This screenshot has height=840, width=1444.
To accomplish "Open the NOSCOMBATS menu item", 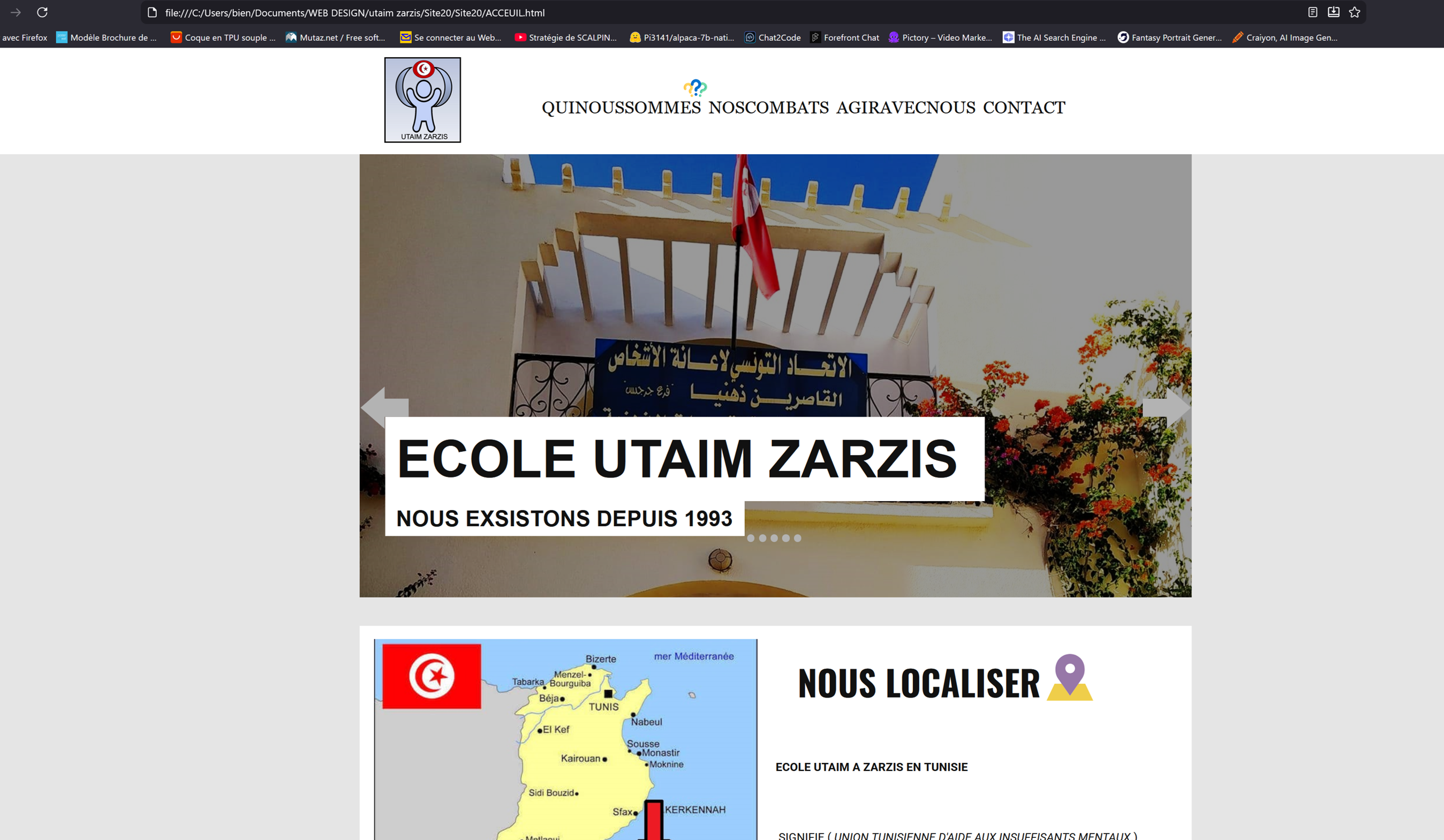I will [768, 108].
